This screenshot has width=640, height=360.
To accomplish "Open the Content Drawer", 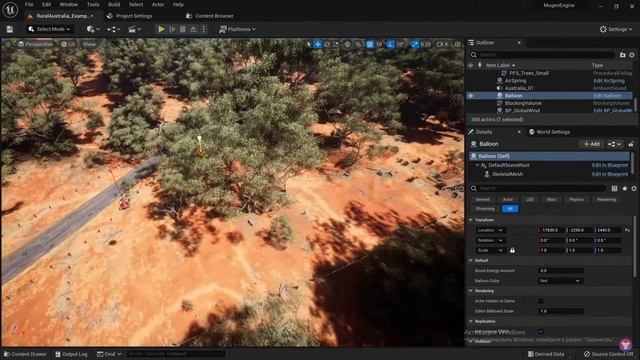I will coord(25,354).
